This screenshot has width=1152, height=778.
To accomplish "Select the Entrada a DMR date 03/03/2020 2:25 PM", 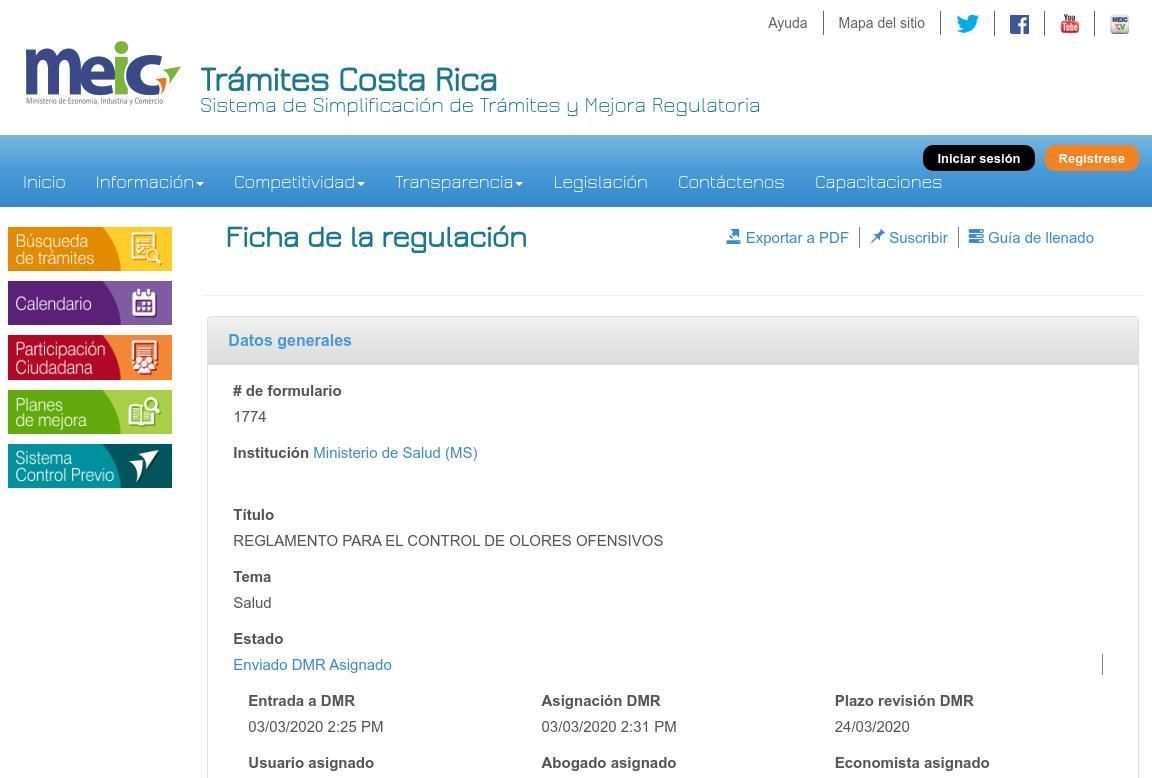I will [x=316, y=727].
